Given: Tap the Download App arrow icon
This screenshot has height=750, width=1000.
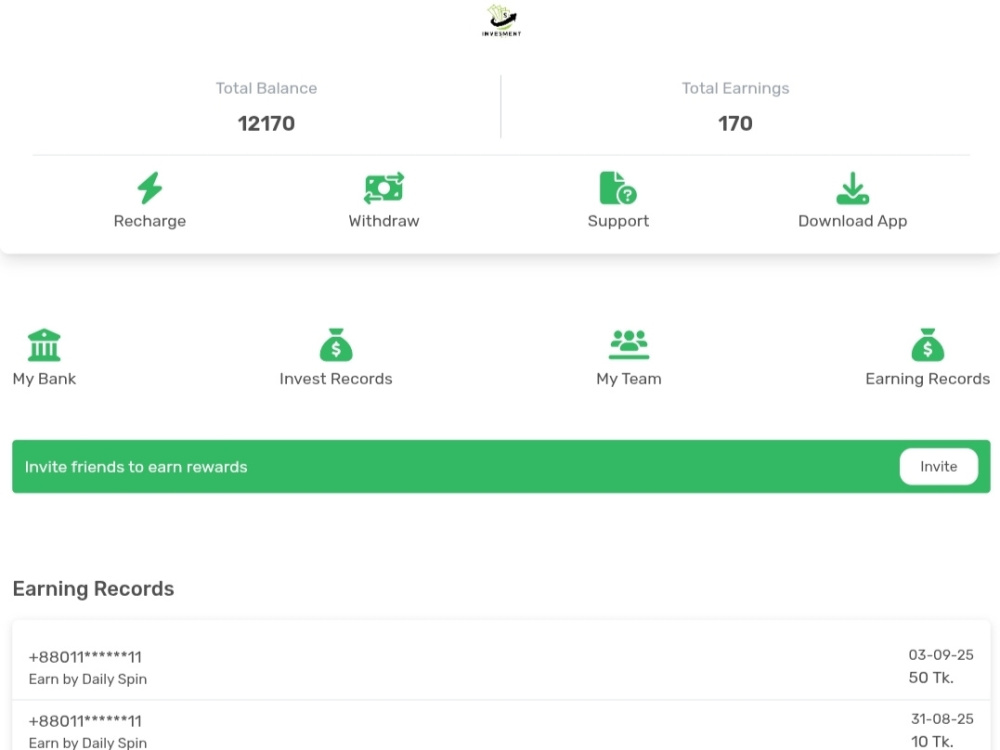Looking at the screenshot, I should click(x=853, y=188).
